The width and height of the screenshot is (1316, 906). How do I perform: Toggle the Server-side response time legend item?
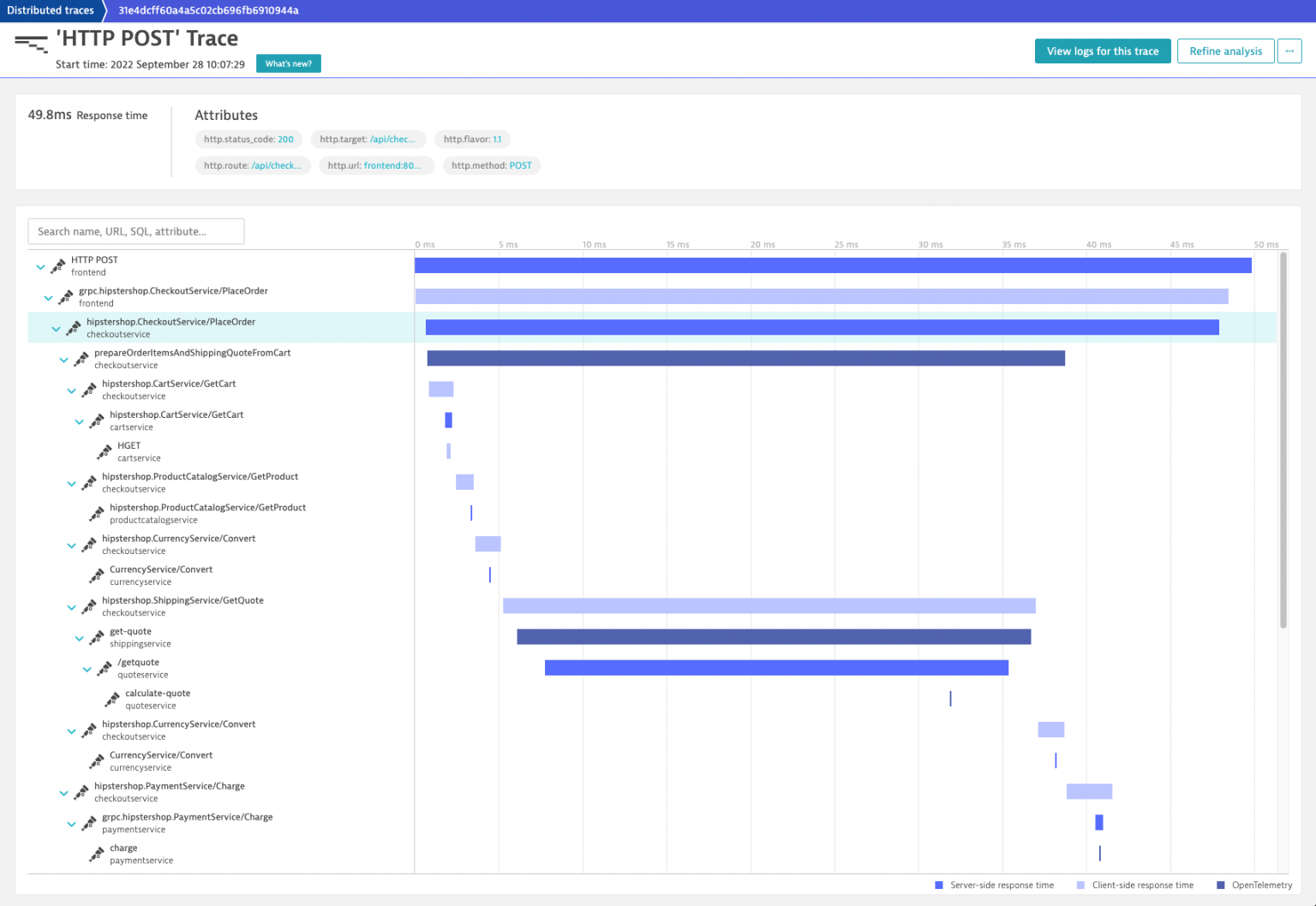[994, 885]
